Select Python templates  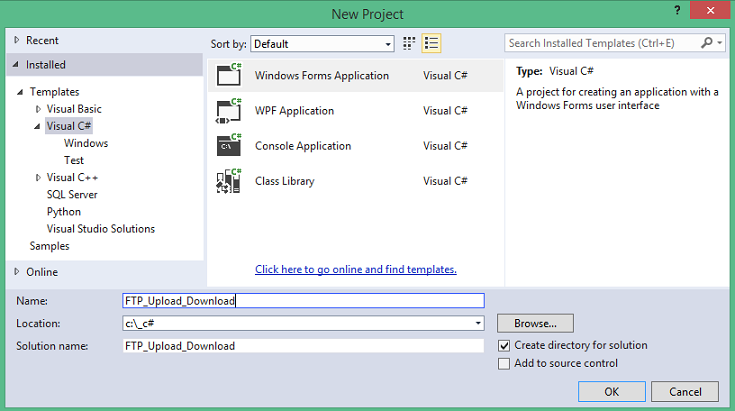[x=64, y=212]
